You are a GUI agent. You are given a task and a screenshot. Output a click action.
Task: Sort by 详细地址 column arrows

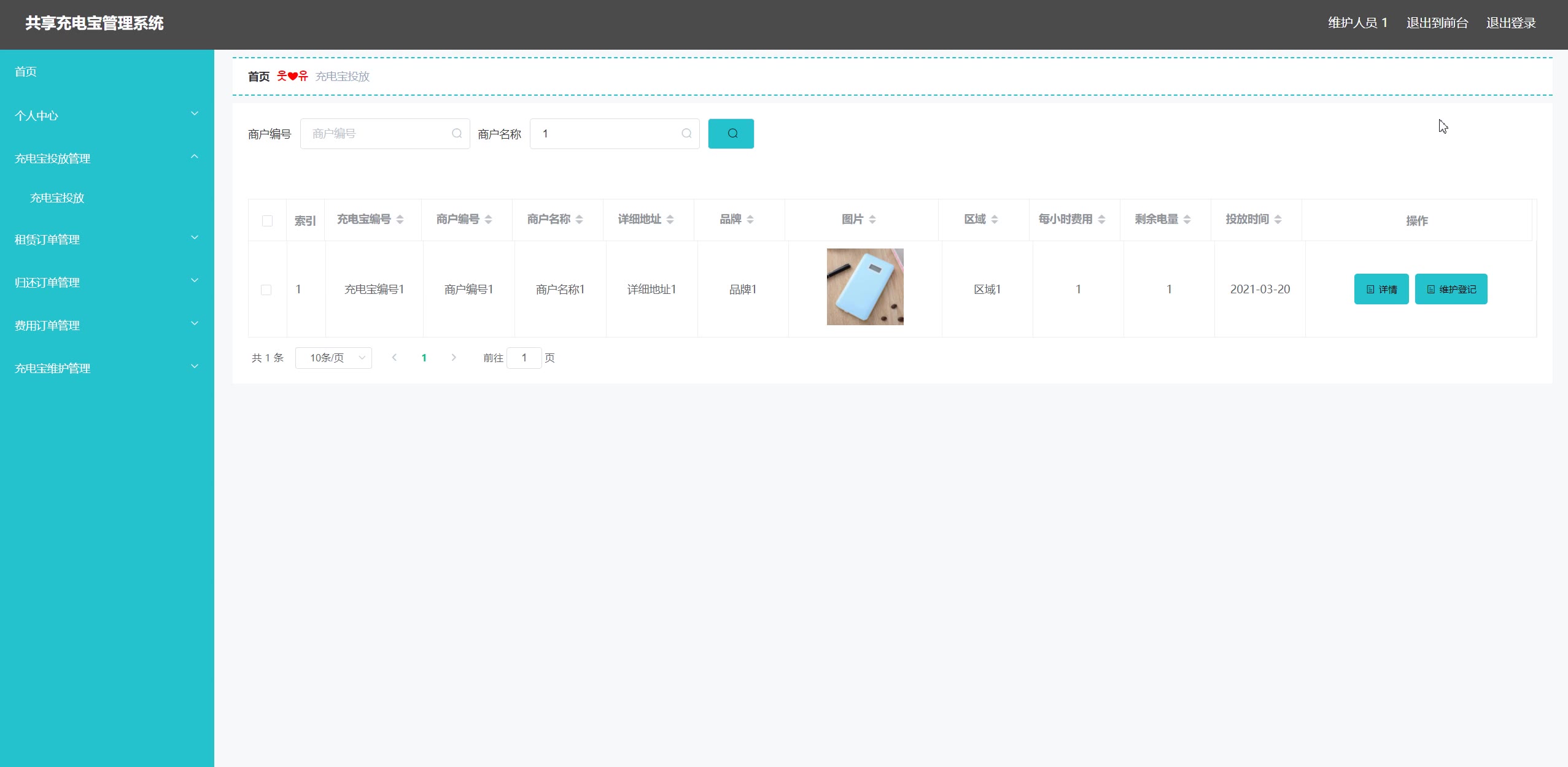click(x=670, y=220)
